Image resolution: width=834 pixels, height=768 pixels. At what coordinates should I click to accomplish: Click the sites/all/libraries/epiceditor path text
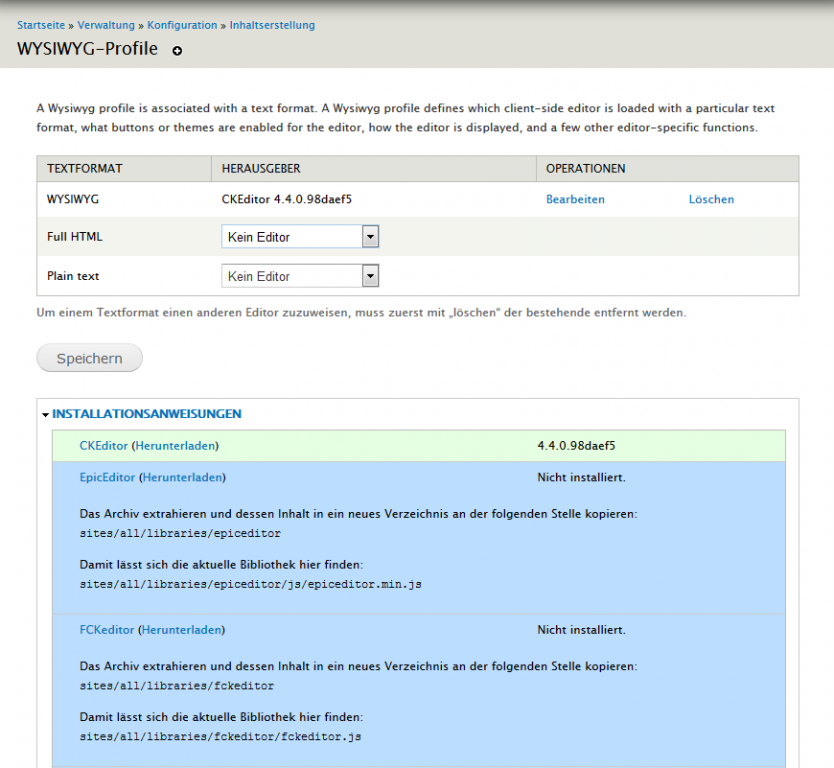click(x=180, y=534)
